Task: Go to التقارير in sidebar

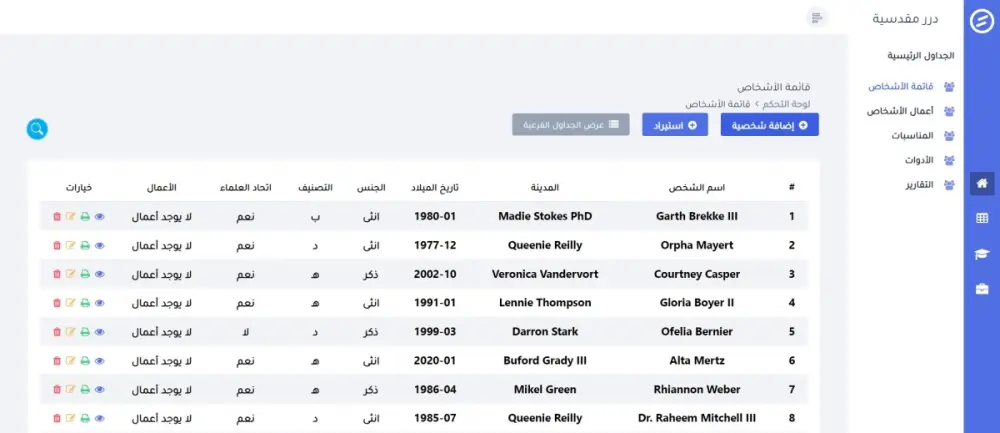Action: tap(917, 185)
